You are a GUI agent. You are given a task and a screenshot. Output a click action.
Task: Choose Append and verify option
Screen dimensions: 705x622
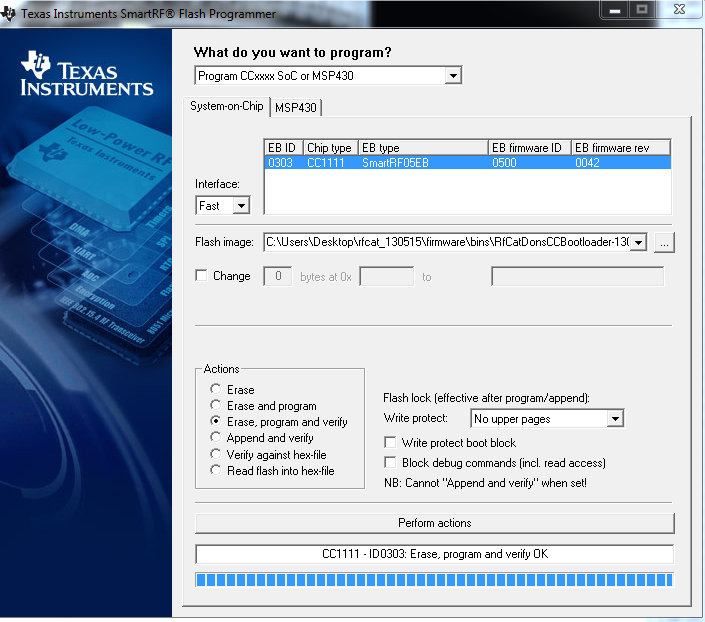(216, 438)
